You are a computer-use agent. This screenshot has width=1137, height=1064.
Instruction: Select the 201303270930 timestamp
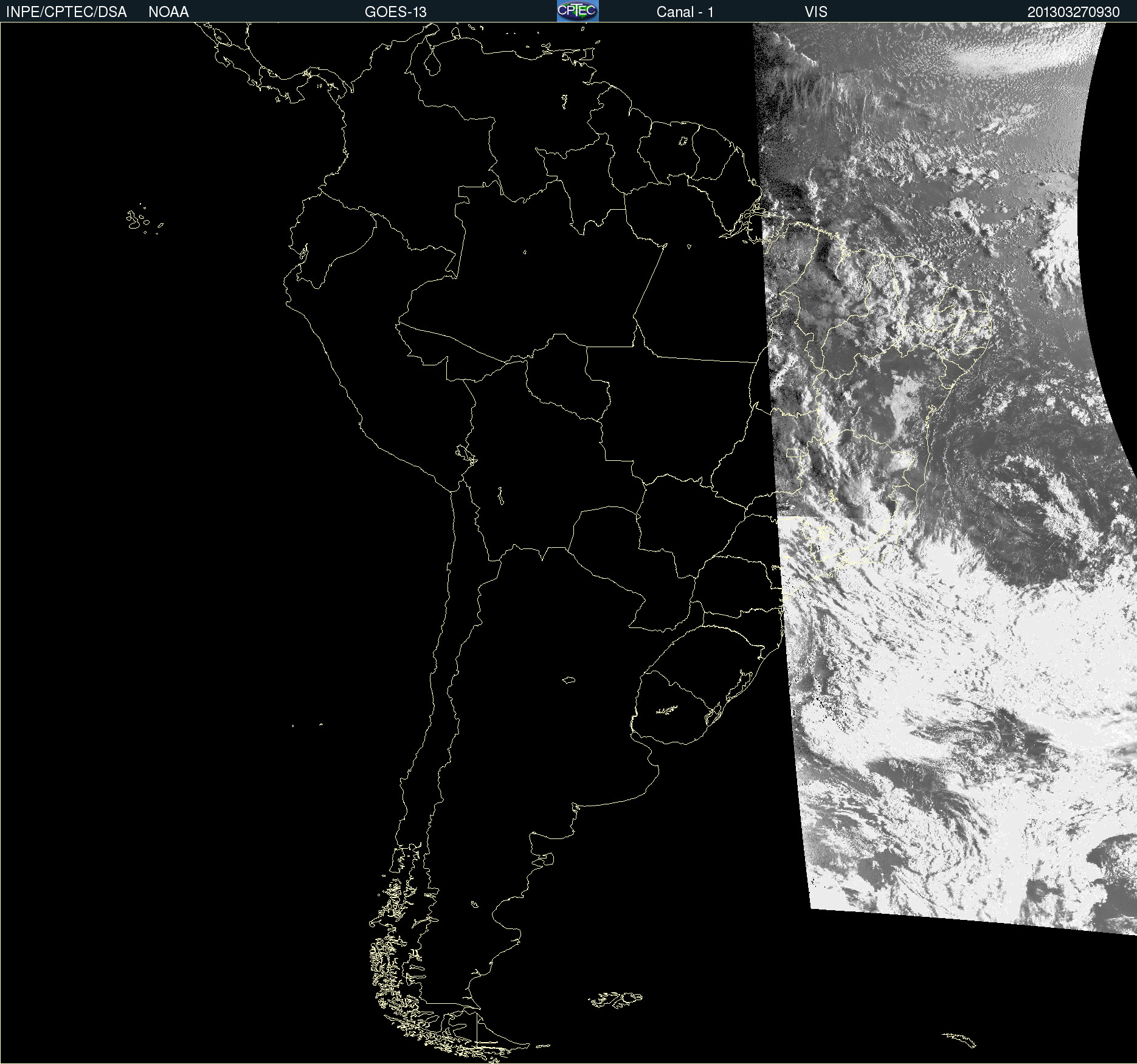[1073, 12]
